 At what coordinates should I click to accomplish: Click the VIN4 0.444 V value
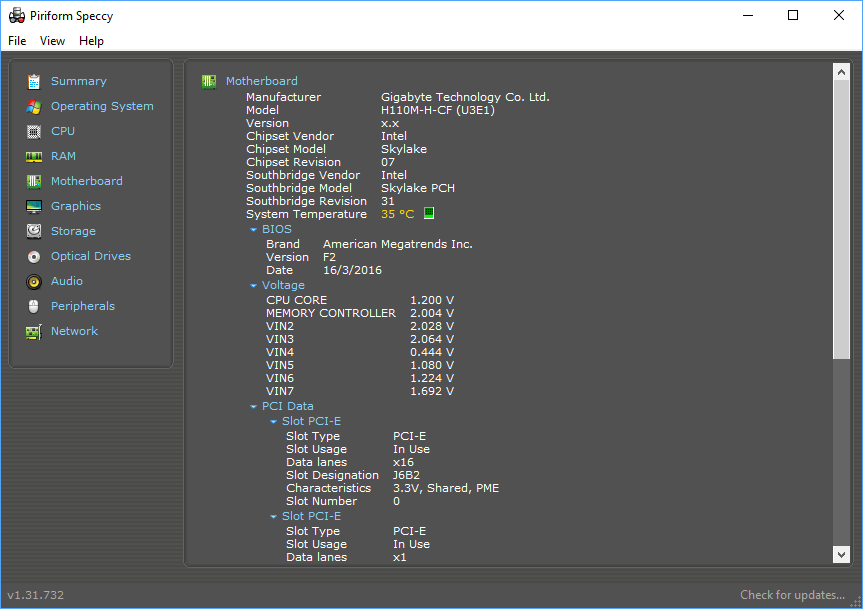(432, 352)
